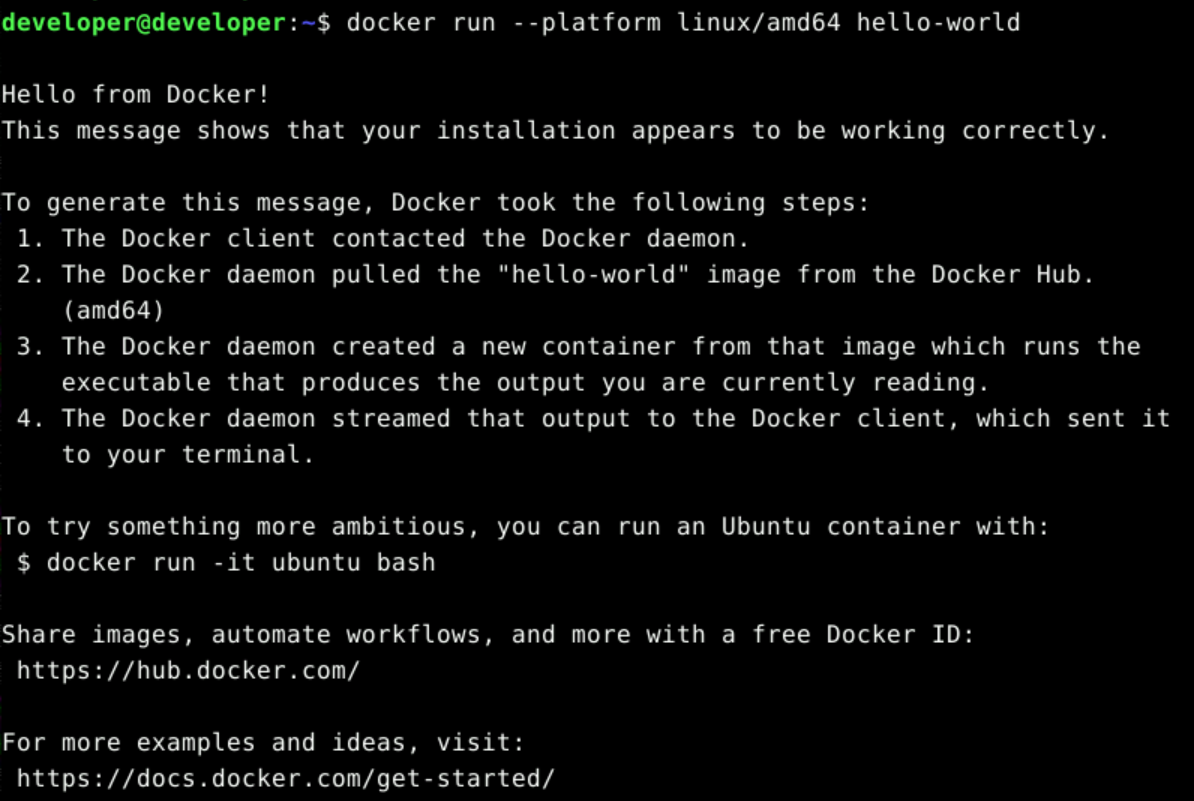The height and width of the screenshot is (801, 1194).
Task: Click 'To try something more ambitious' line
Action: 525,527
